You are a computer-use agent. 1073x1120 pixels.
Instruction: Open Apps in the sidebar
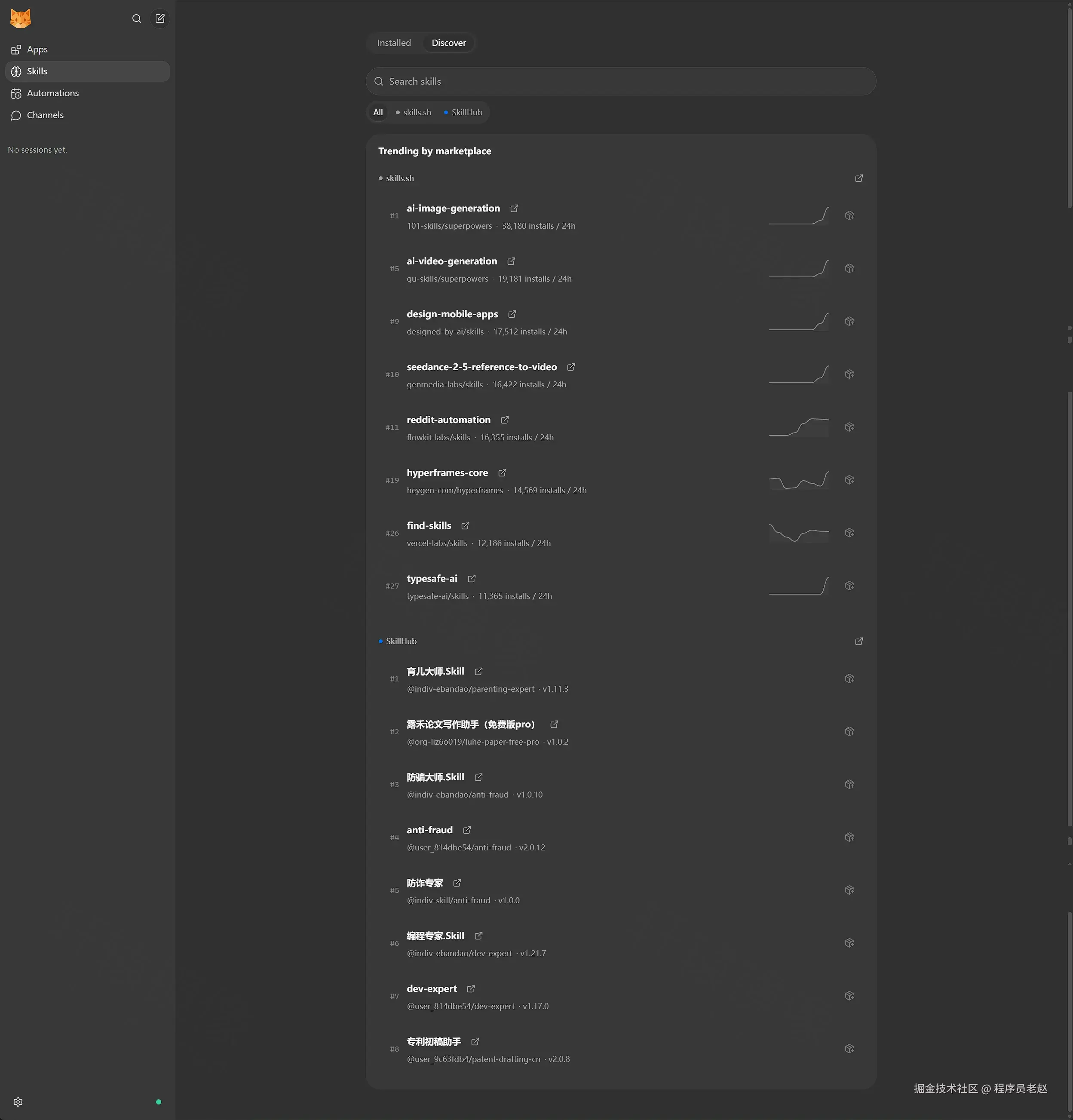tap(87, 50)
